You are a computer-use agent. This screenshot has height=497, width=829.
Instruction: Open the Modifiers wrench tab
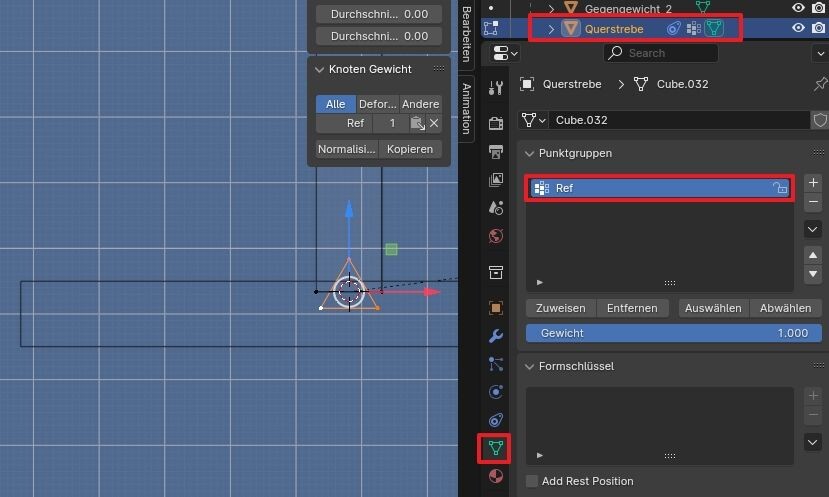point(495,336)
